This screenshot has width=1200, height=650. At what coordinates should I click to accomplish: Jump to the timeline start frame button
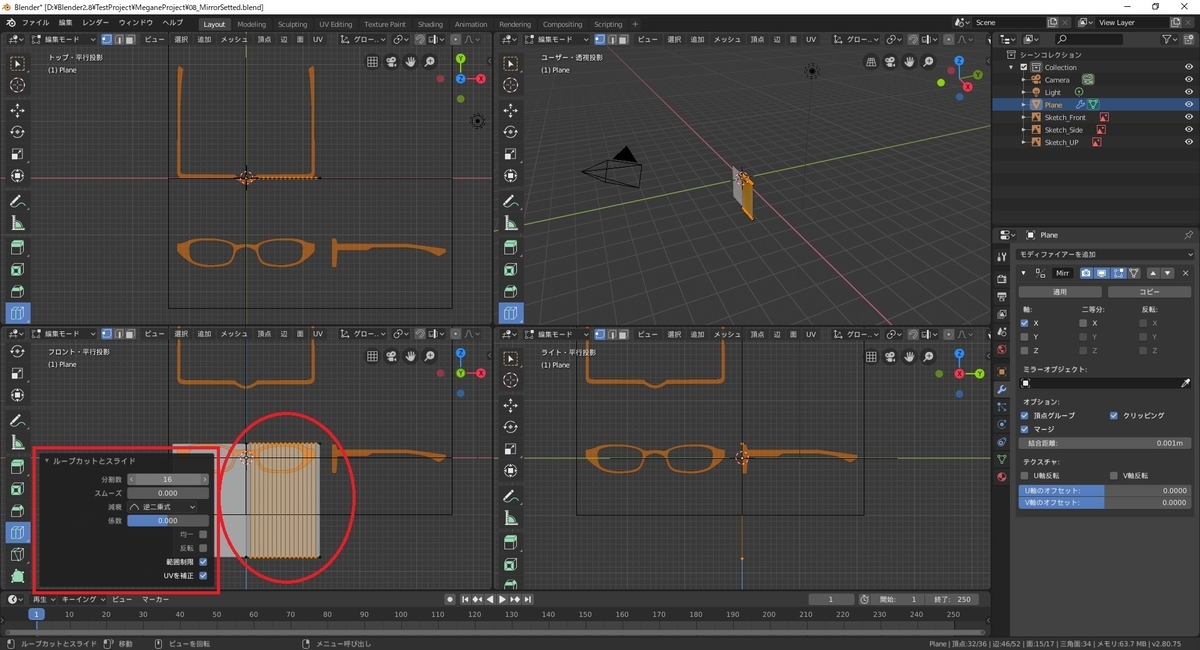tap(465, 599)
